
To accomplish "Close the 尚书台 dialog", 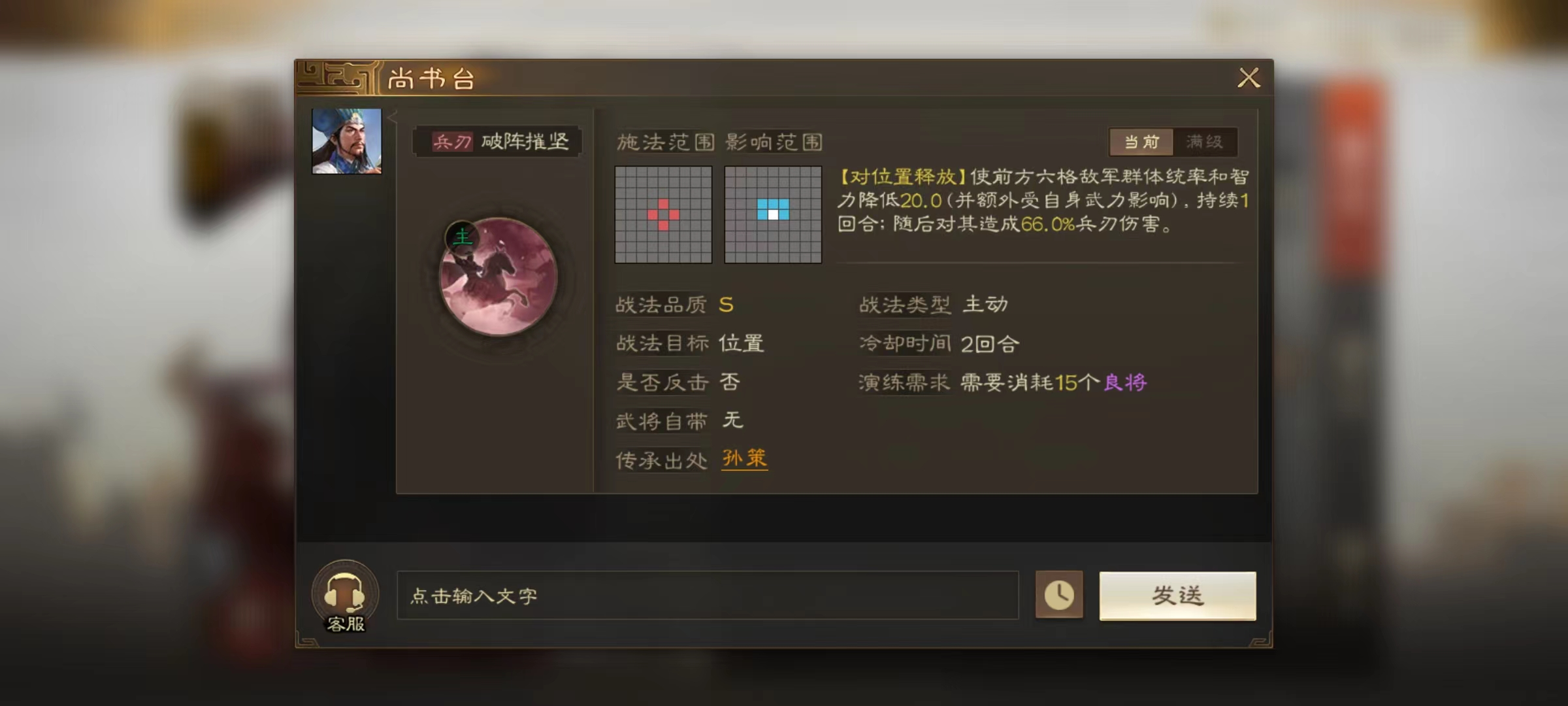I will [x=1249, y=78].
